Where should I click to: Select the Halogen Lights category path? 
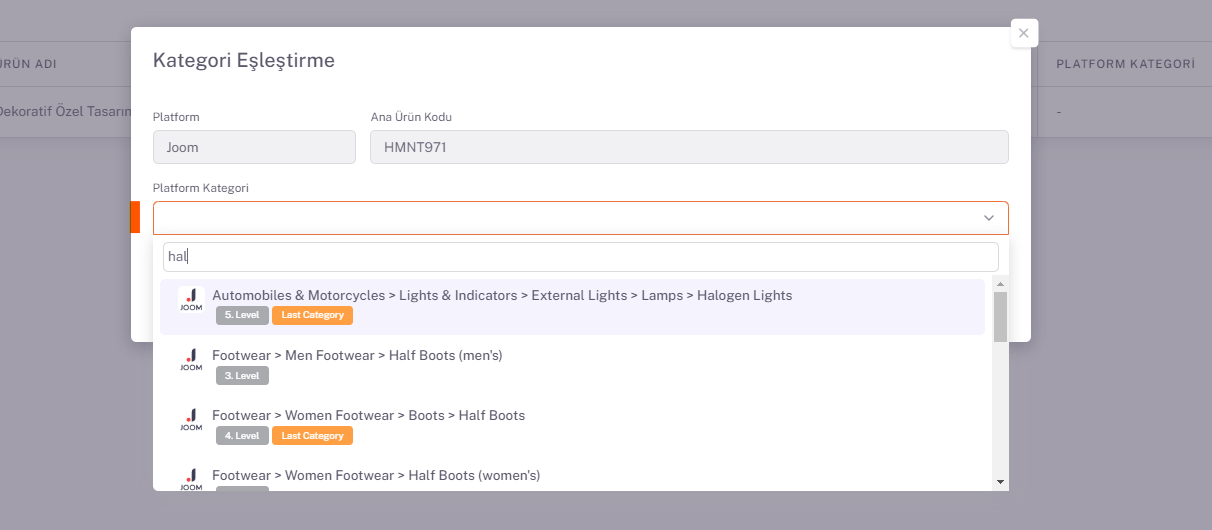502,295
